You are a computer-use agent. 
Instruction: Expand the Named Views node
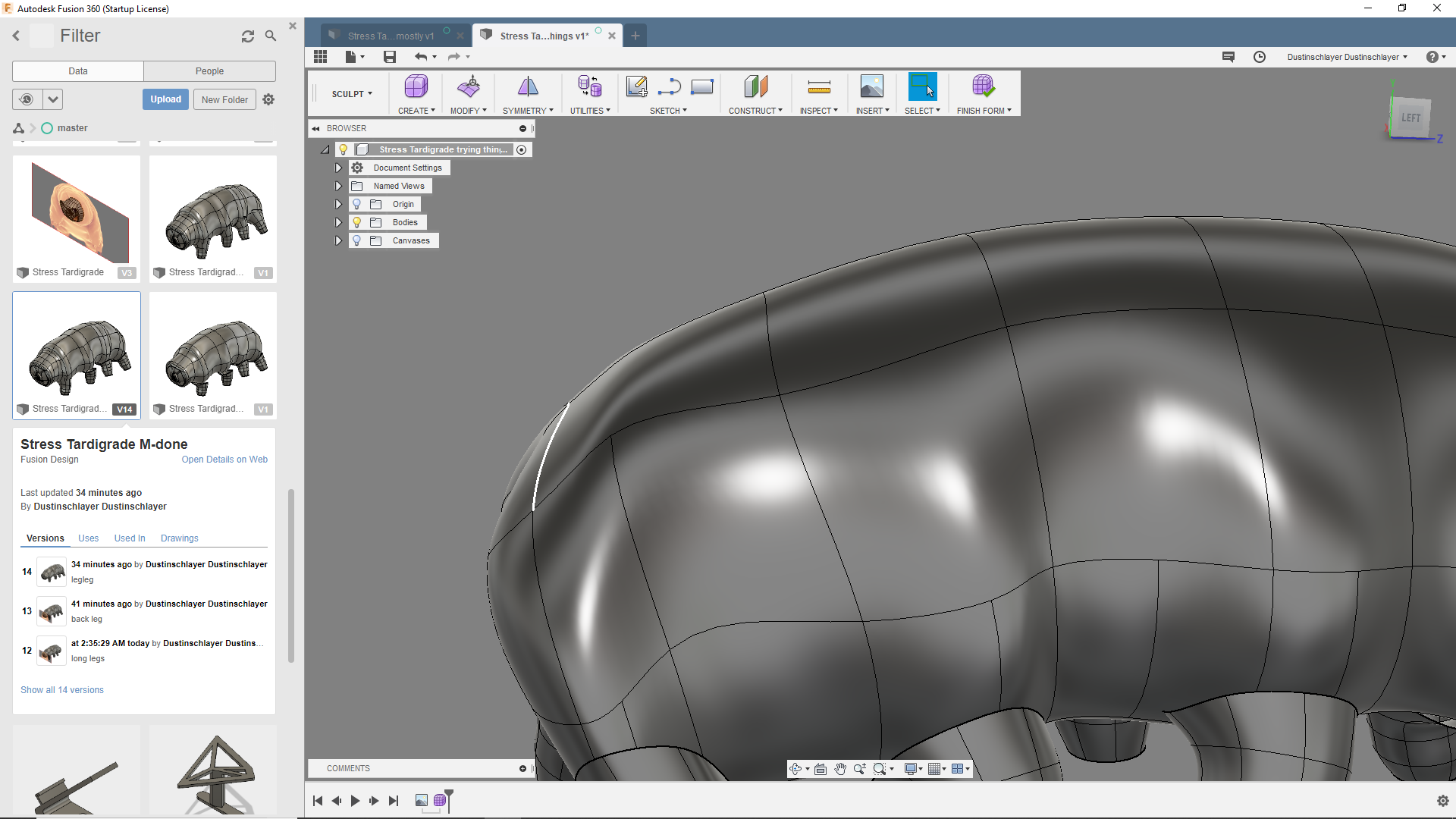click(338, 186)
